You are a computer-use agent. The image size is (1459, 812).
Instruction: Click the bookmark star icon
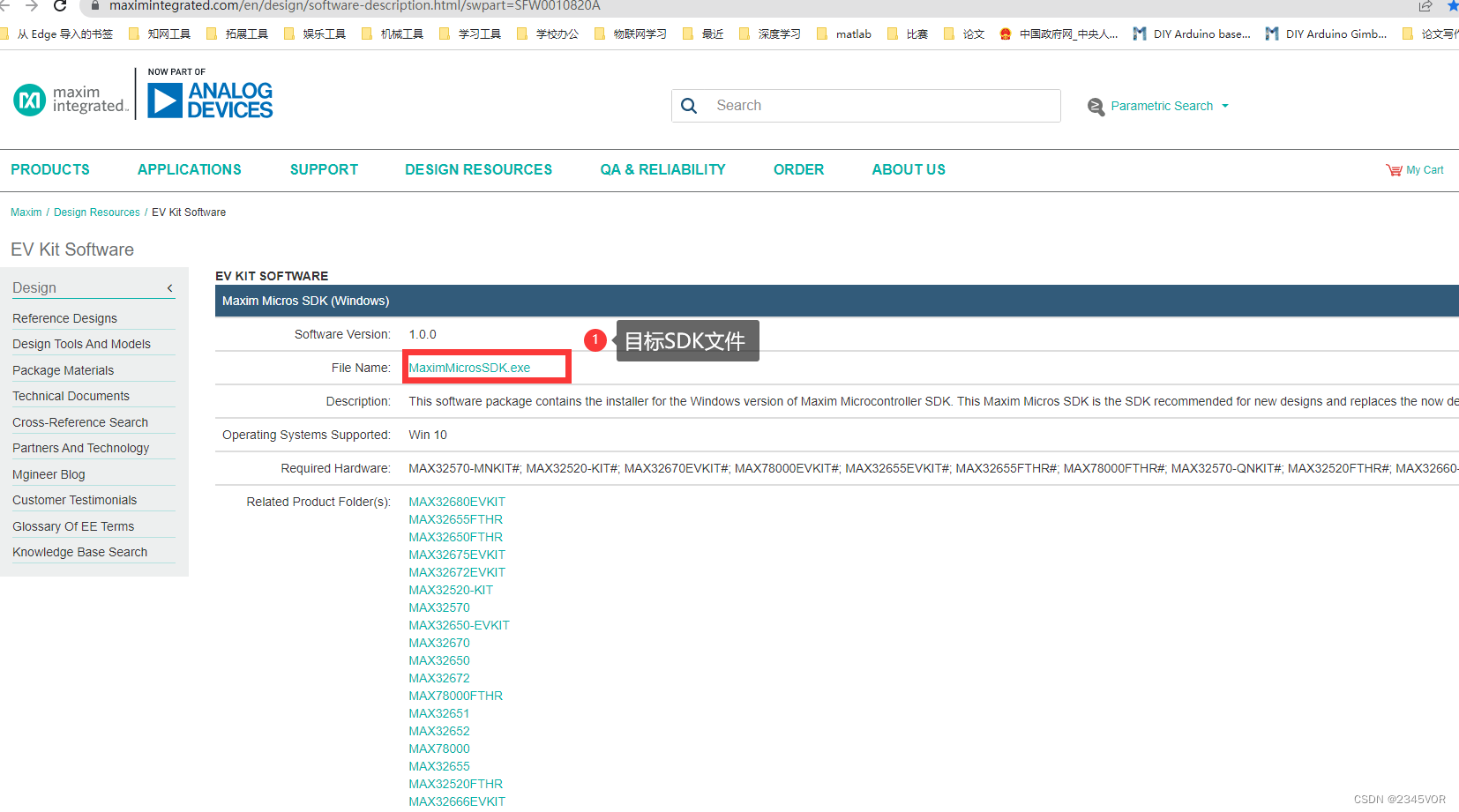[1453, 5]
